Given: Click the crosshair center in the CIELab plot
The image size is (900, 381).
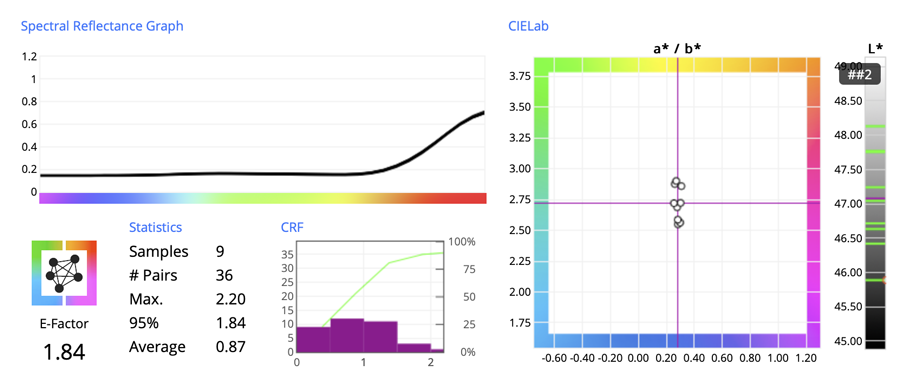Looking at the screenshot, I should tap(678, 203).
